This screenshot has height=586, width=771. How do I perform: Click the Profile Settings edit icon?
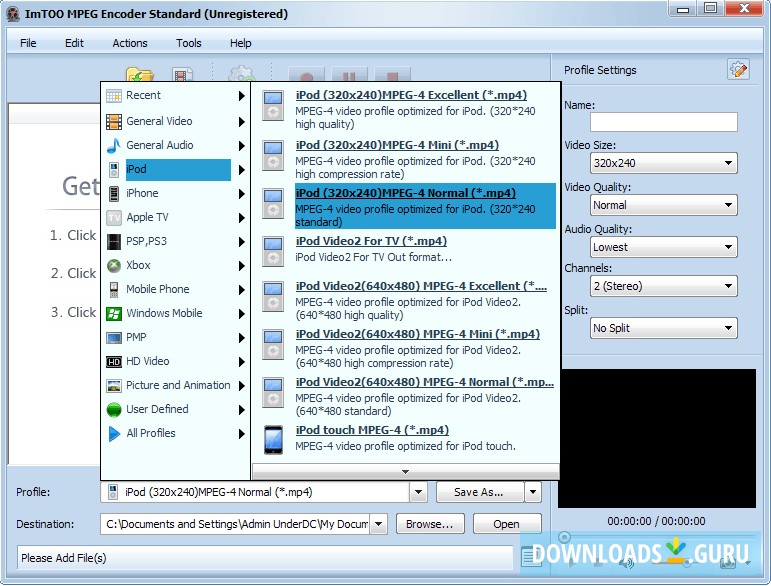click(x=738, y=70)
